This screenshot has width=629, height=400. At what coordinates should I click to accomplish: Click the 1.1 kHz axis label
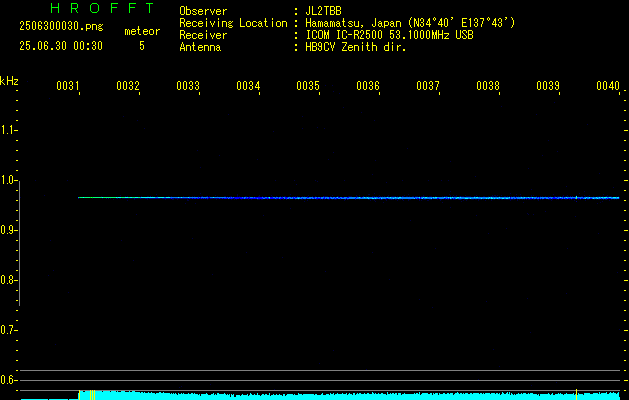pos(8,130)
